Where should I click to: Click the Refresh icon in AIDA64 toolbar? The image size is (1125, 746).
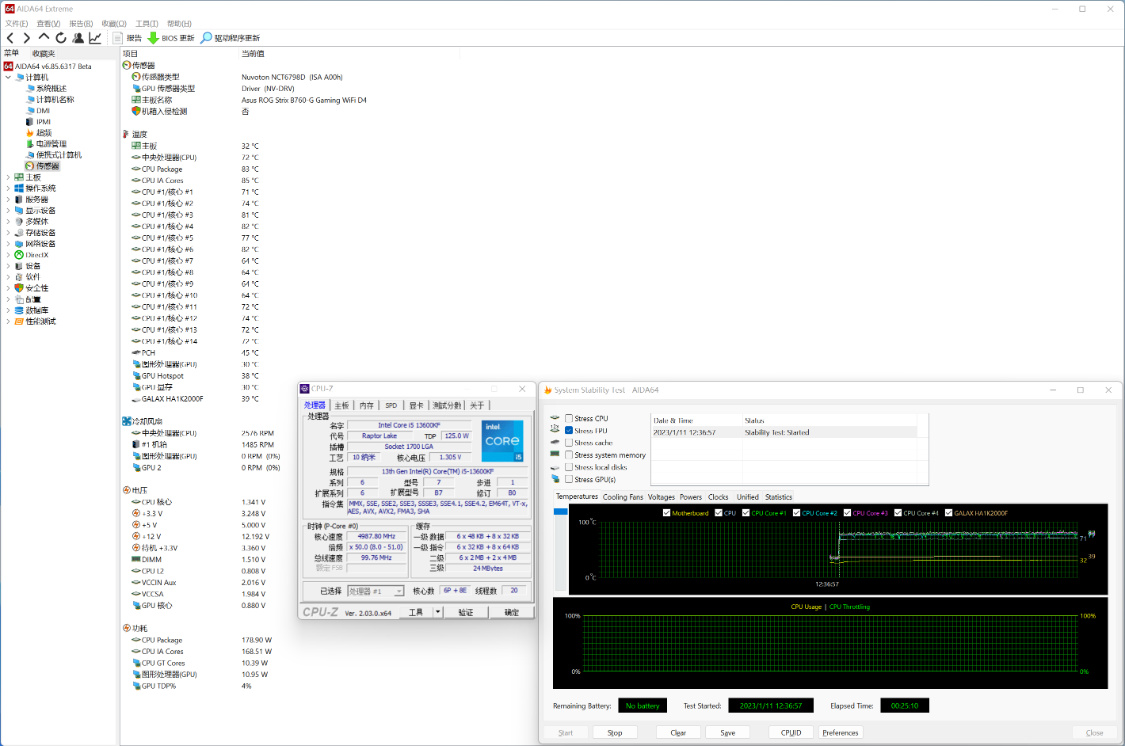coord(61,38)
